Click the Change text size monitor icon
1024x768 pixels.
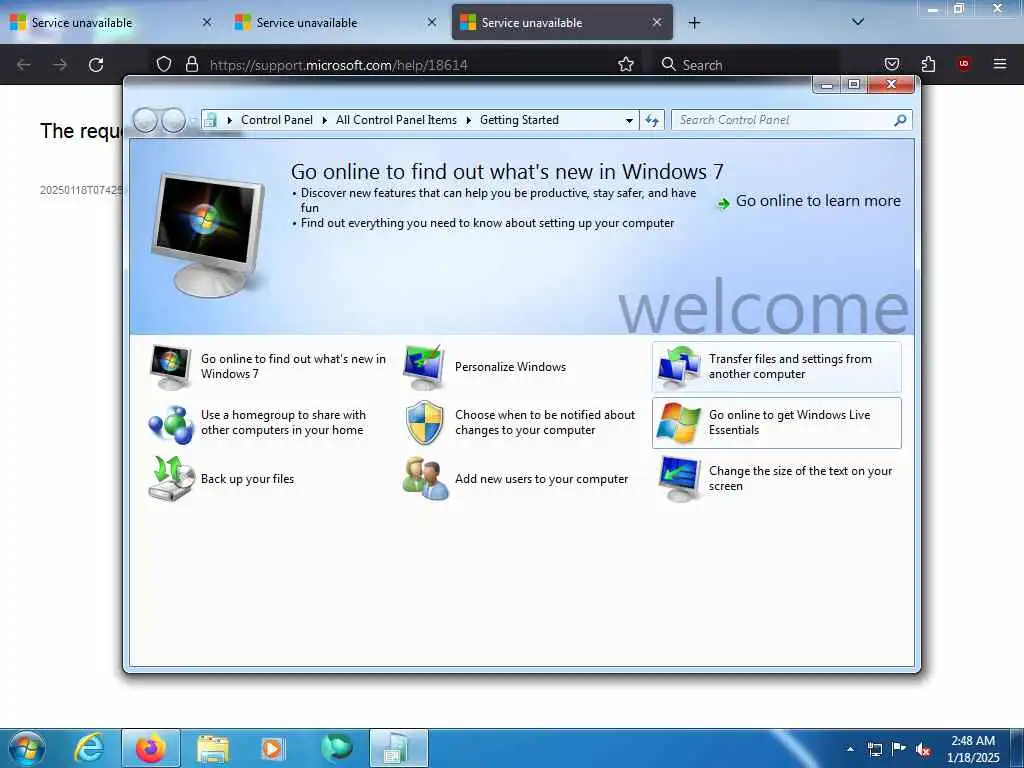pos(679,479)
